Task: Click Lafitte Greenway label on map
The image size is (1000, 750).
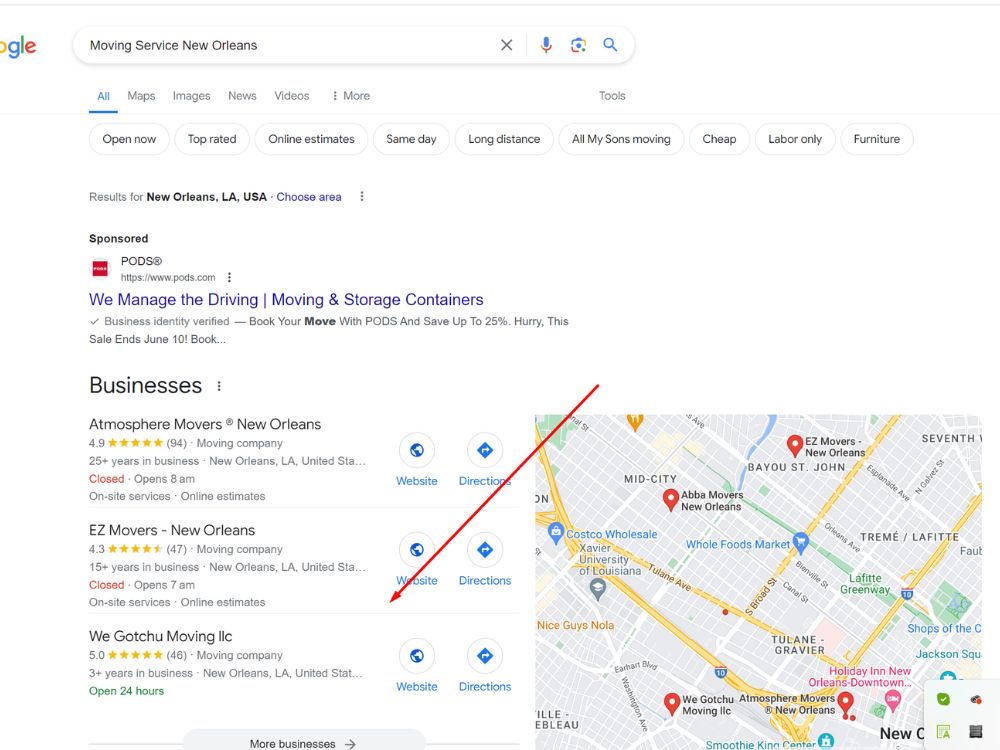Action: point(865,584)
